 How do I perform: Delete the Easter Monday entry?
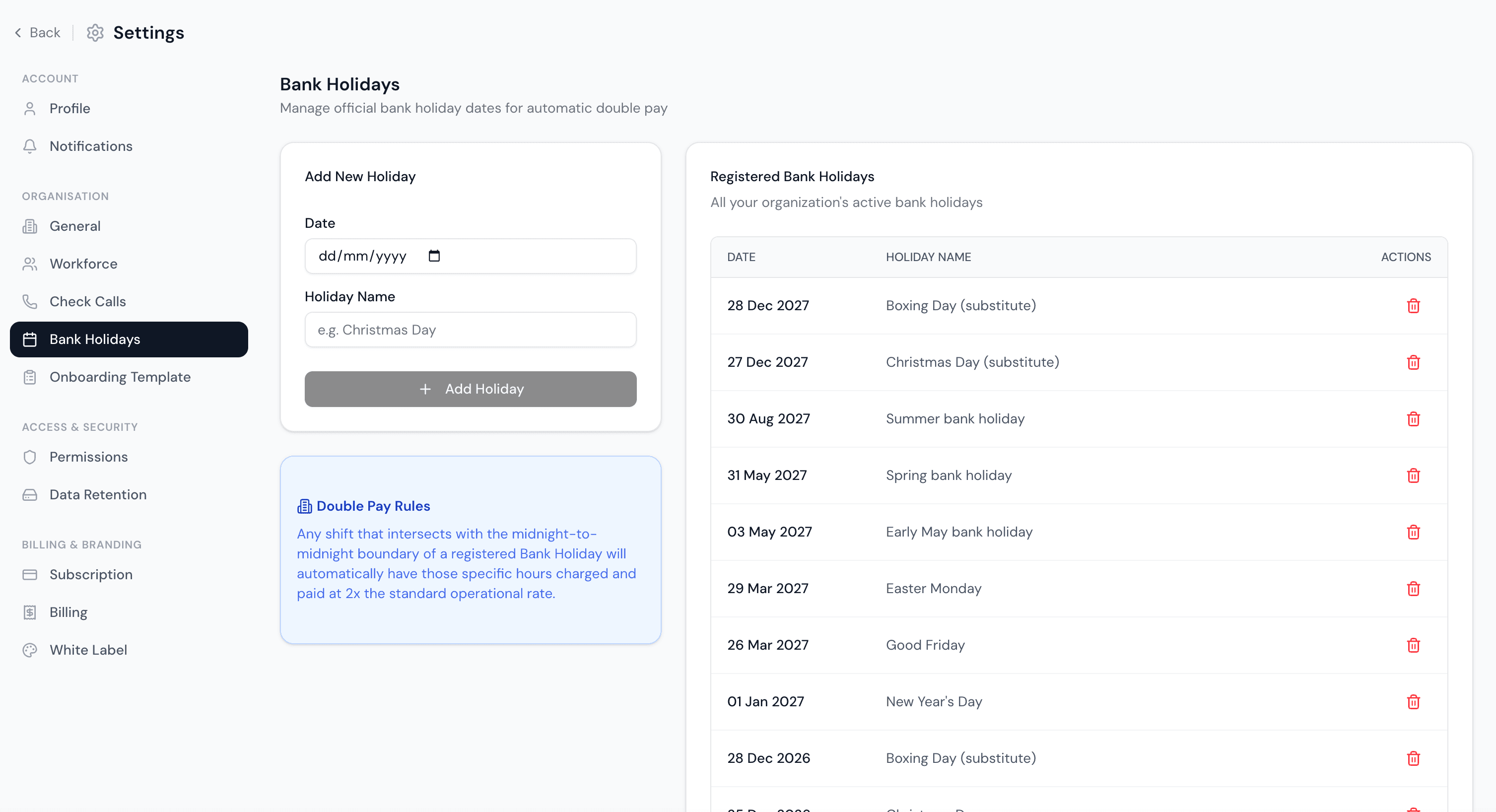pos(1413,588)
